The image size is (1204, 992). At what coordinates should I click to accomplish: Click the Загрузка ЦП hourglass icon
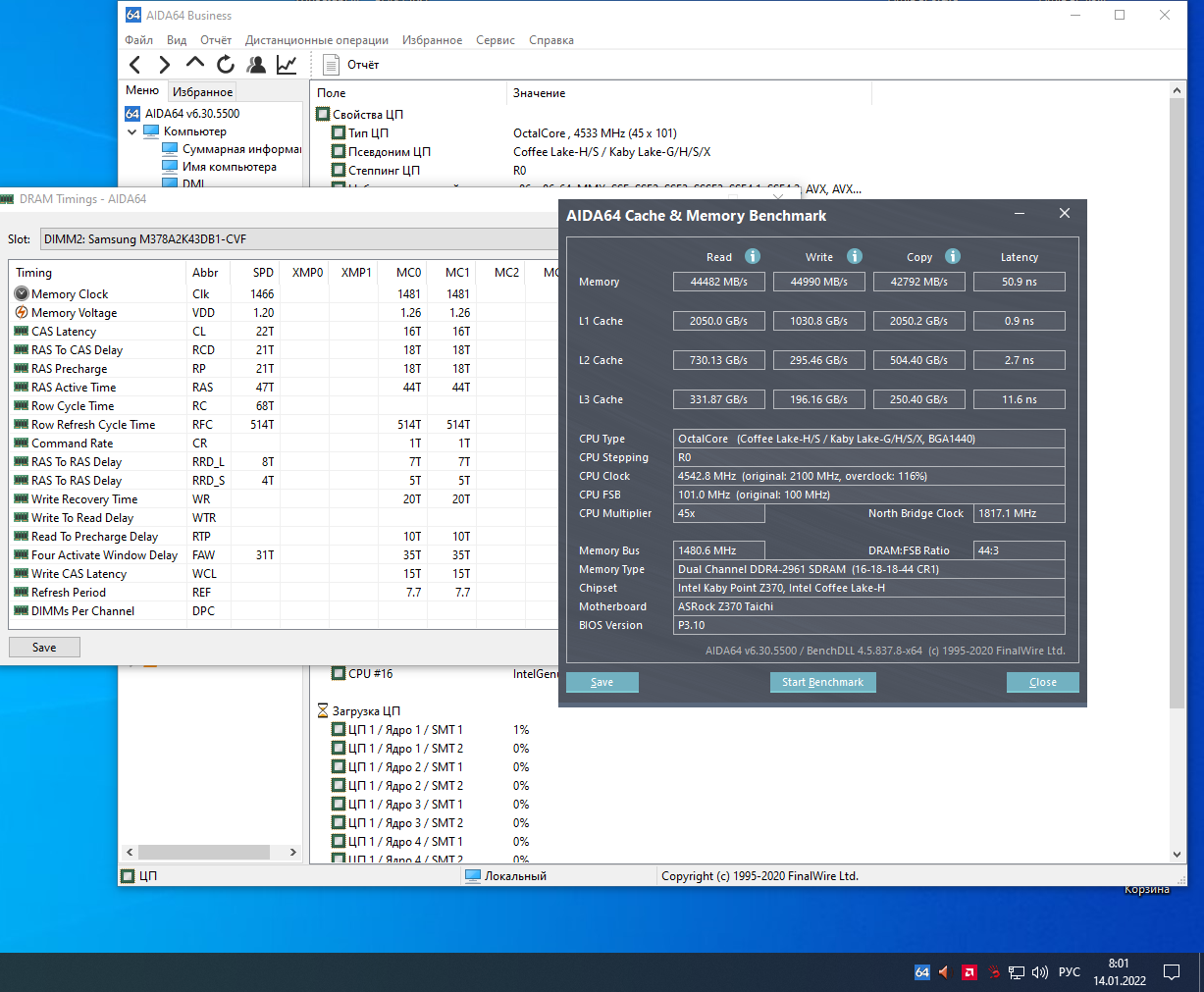323,710
